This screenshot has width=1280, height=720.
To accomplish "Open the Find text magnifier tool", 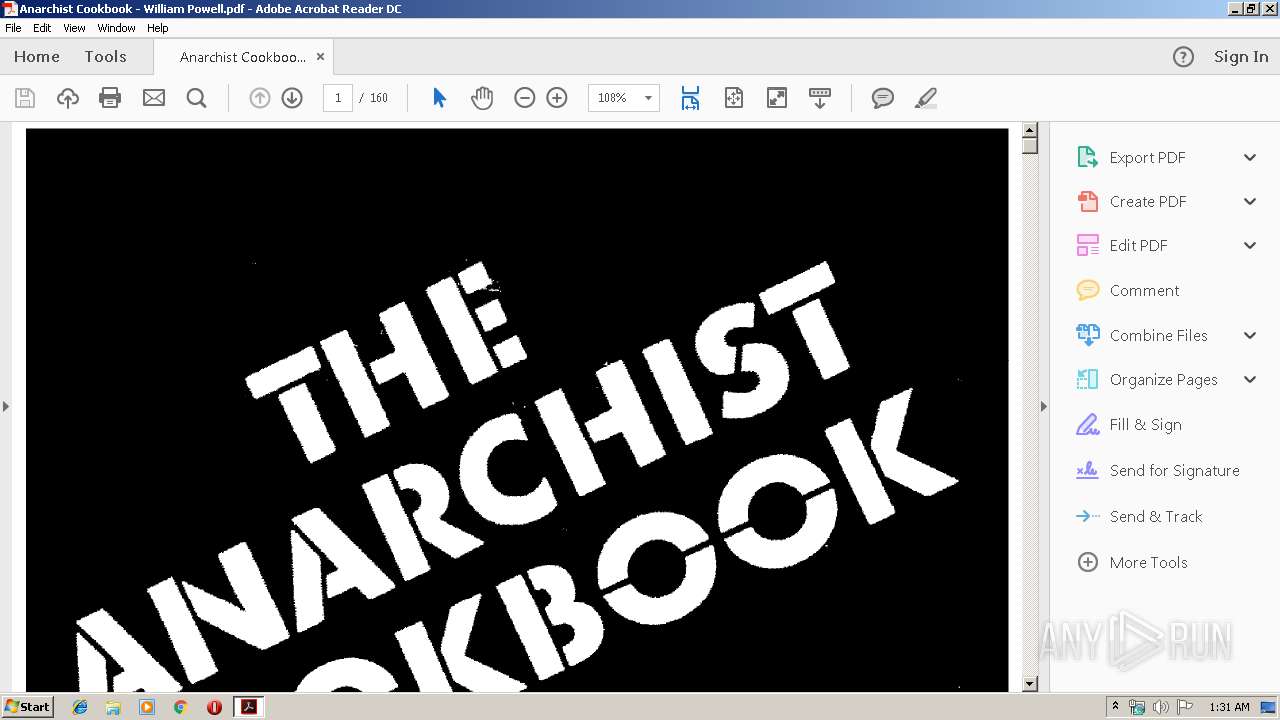I will [196, 98].
